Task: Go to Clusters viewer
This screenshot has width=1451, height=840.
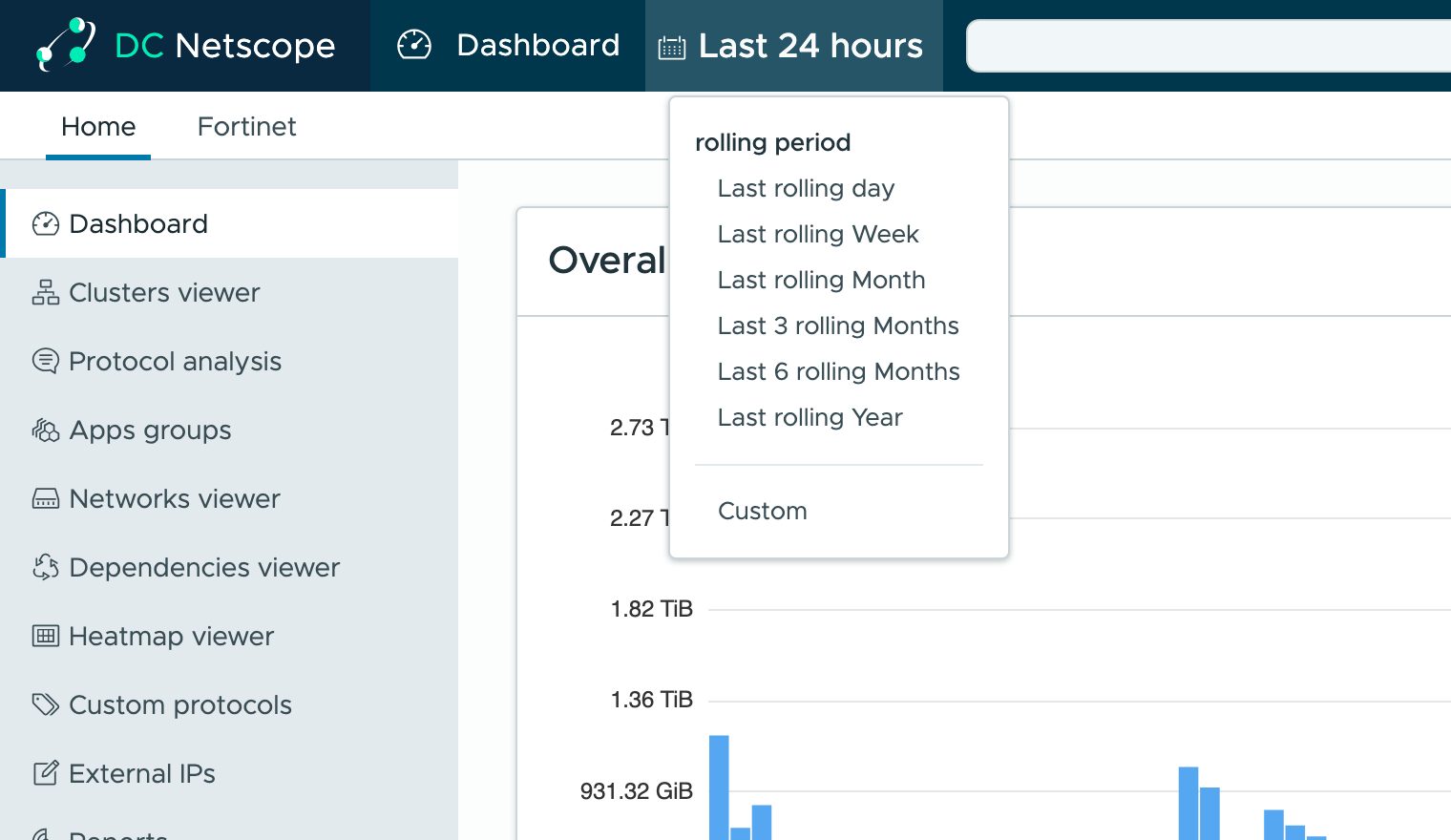Action: (229, 292)
